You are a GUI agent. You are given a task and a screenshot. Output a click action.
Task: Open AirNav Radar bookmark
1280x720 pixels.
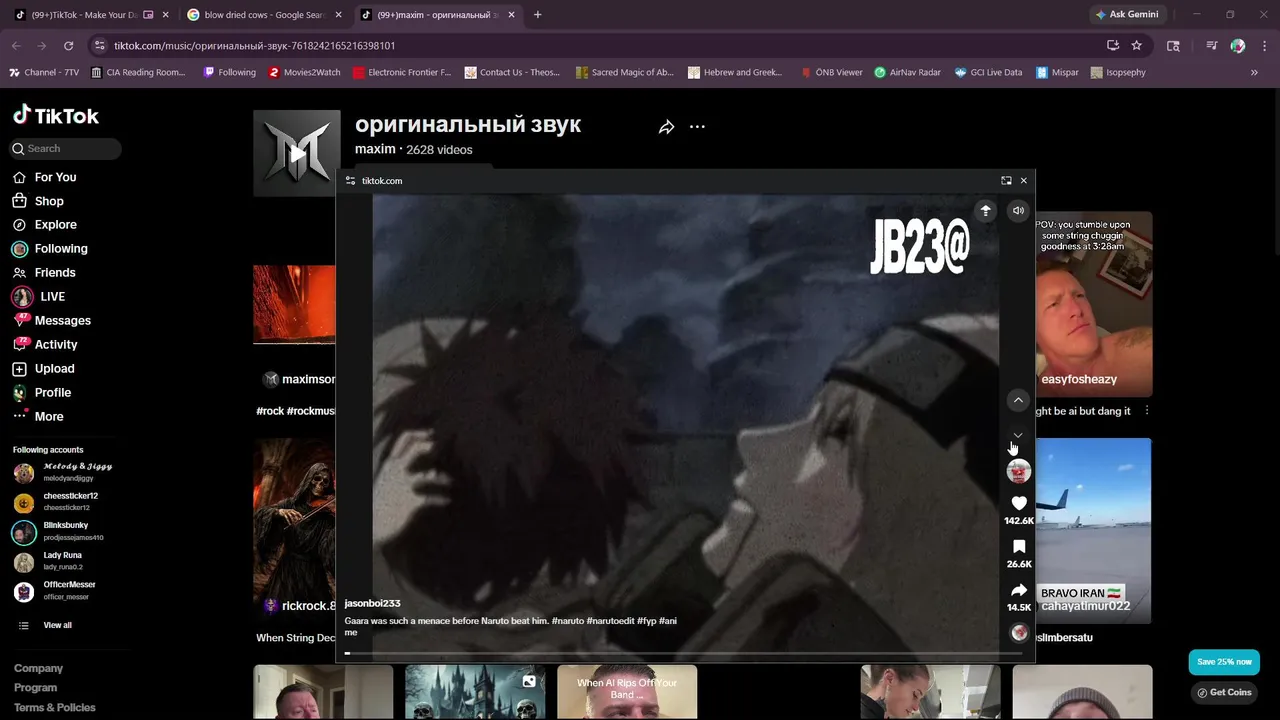pos(908,73)
